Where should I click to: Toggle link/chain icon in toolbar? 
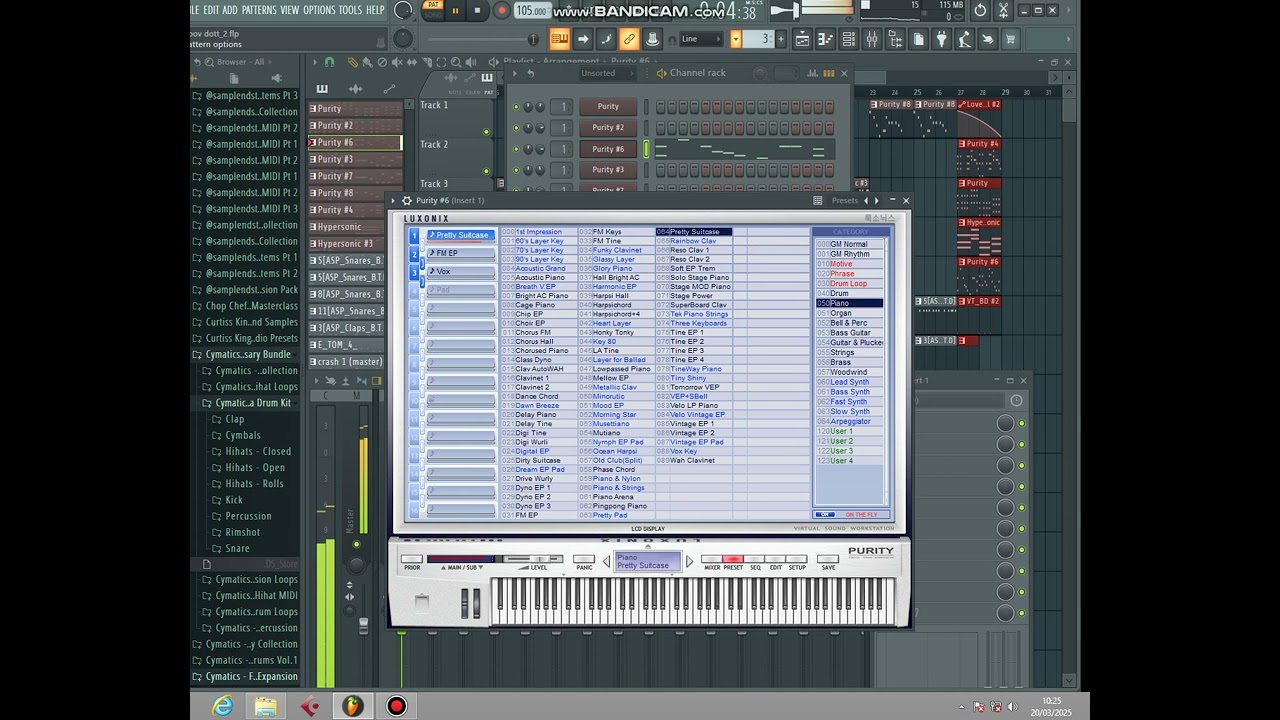pos(629,39)
